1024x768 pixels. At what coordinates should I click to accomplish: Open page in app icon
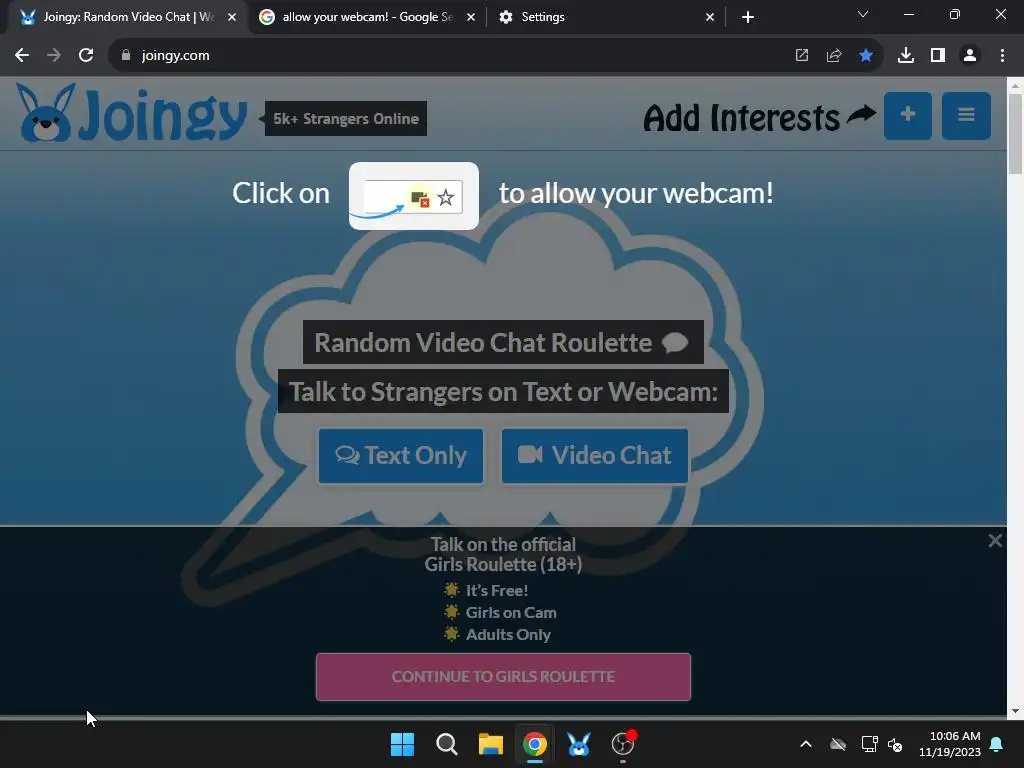[801, 56]
